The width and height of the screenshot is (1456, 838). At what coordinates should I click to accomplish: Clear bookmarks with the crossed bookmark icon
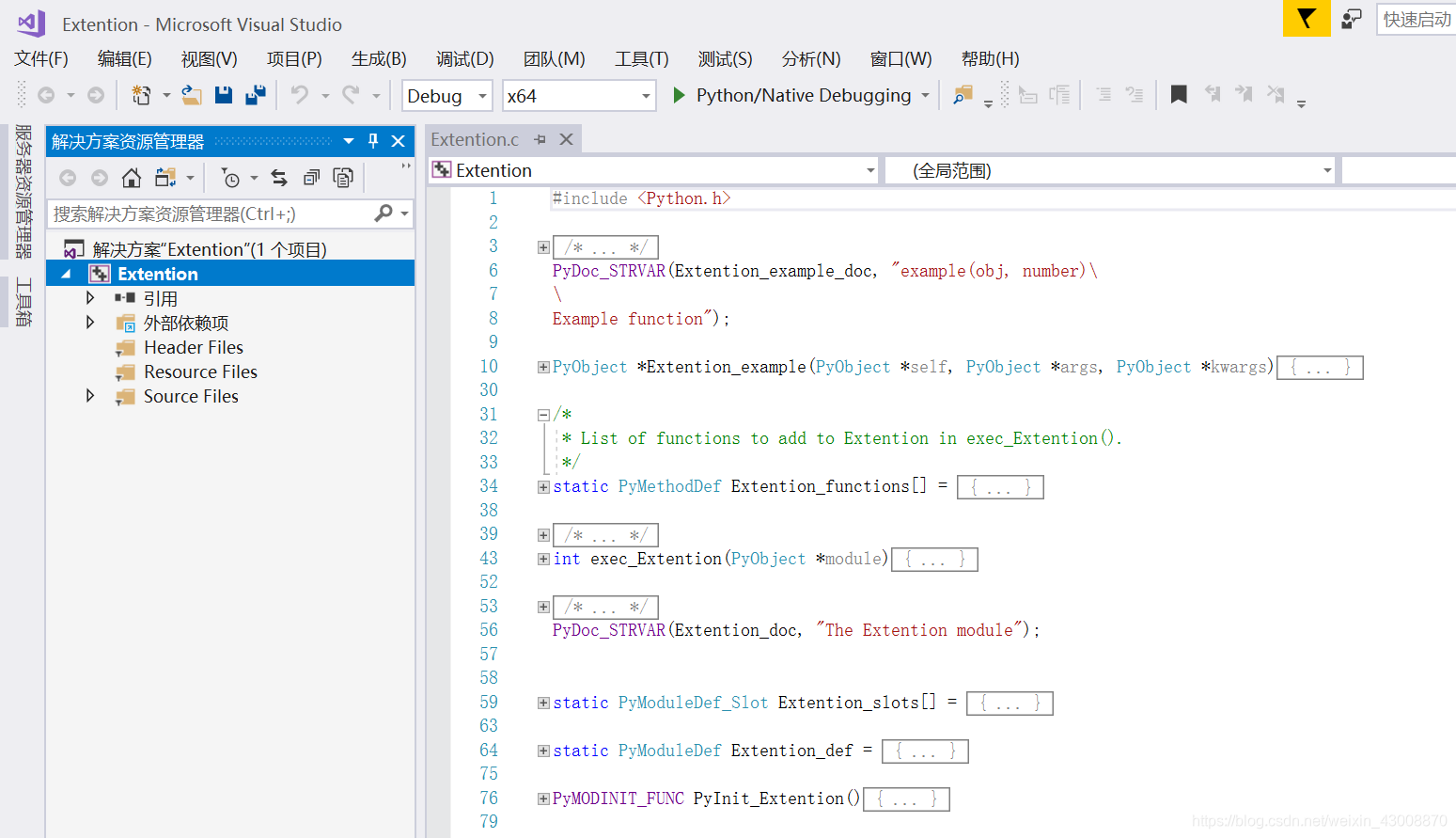tap(1276, 94)
